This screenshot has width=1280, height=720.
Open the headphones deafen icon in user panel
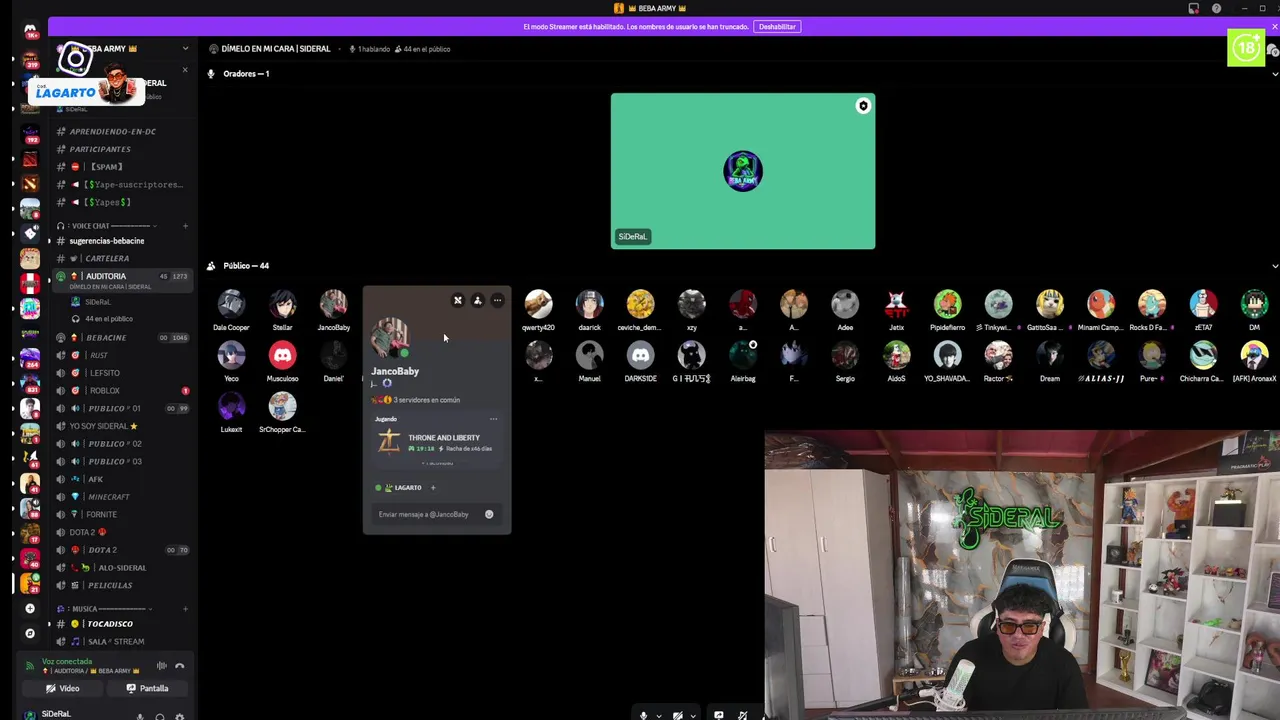[x=159, y=716]
